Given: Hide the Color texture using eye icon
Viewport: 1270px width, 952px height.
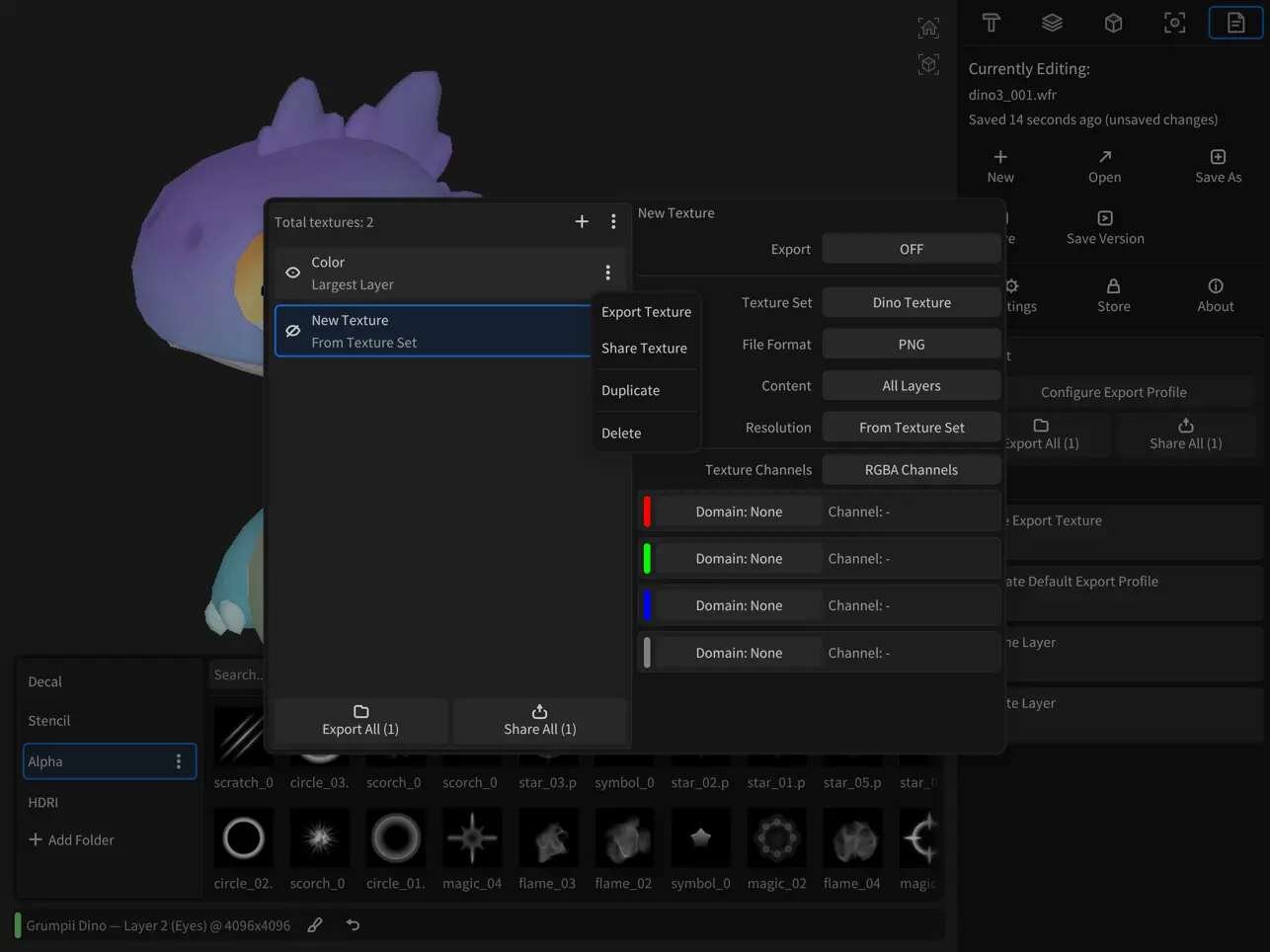Looking at the screenshot, I should tap(293, 273).
